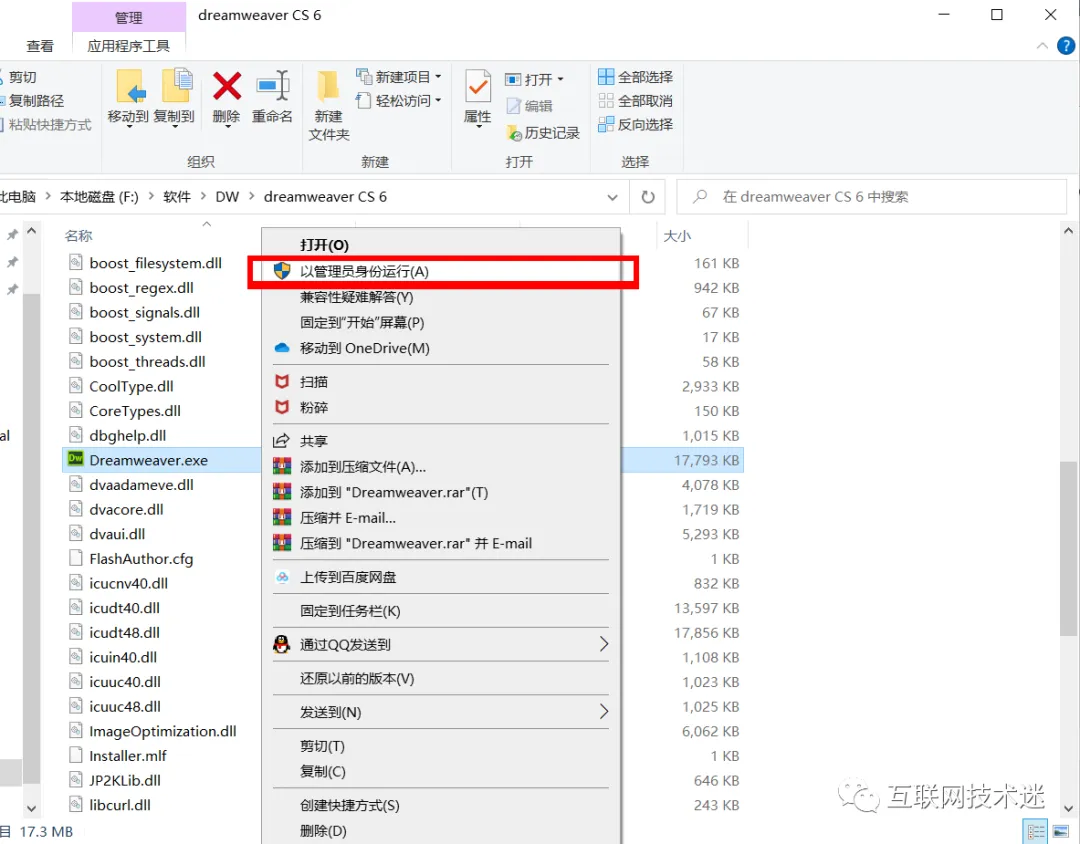Click the Dreamweaver.exe DW file icon
1080x844 pixels.
coord(75,459)
